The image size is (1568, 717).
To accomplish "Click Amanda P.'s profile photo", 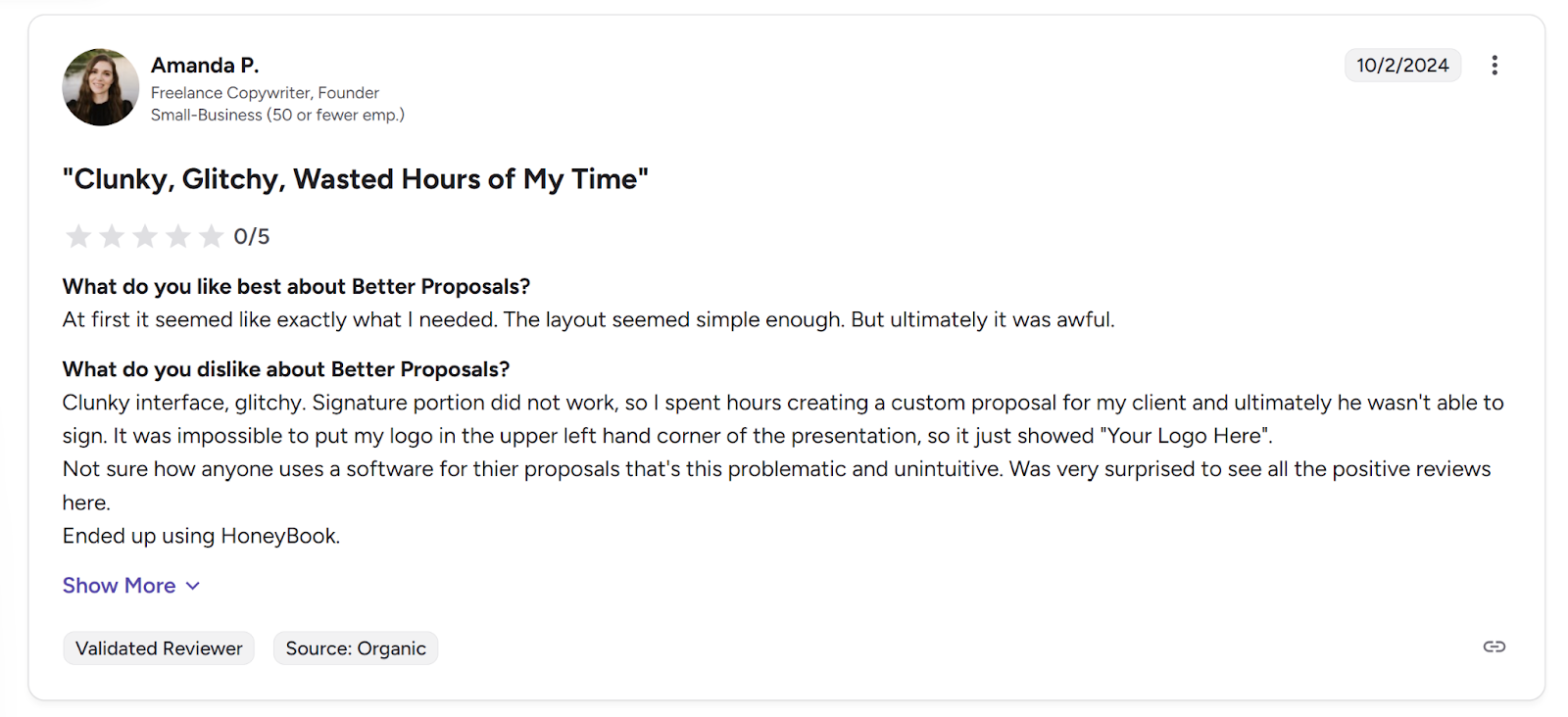I will (x=99, y=87).
